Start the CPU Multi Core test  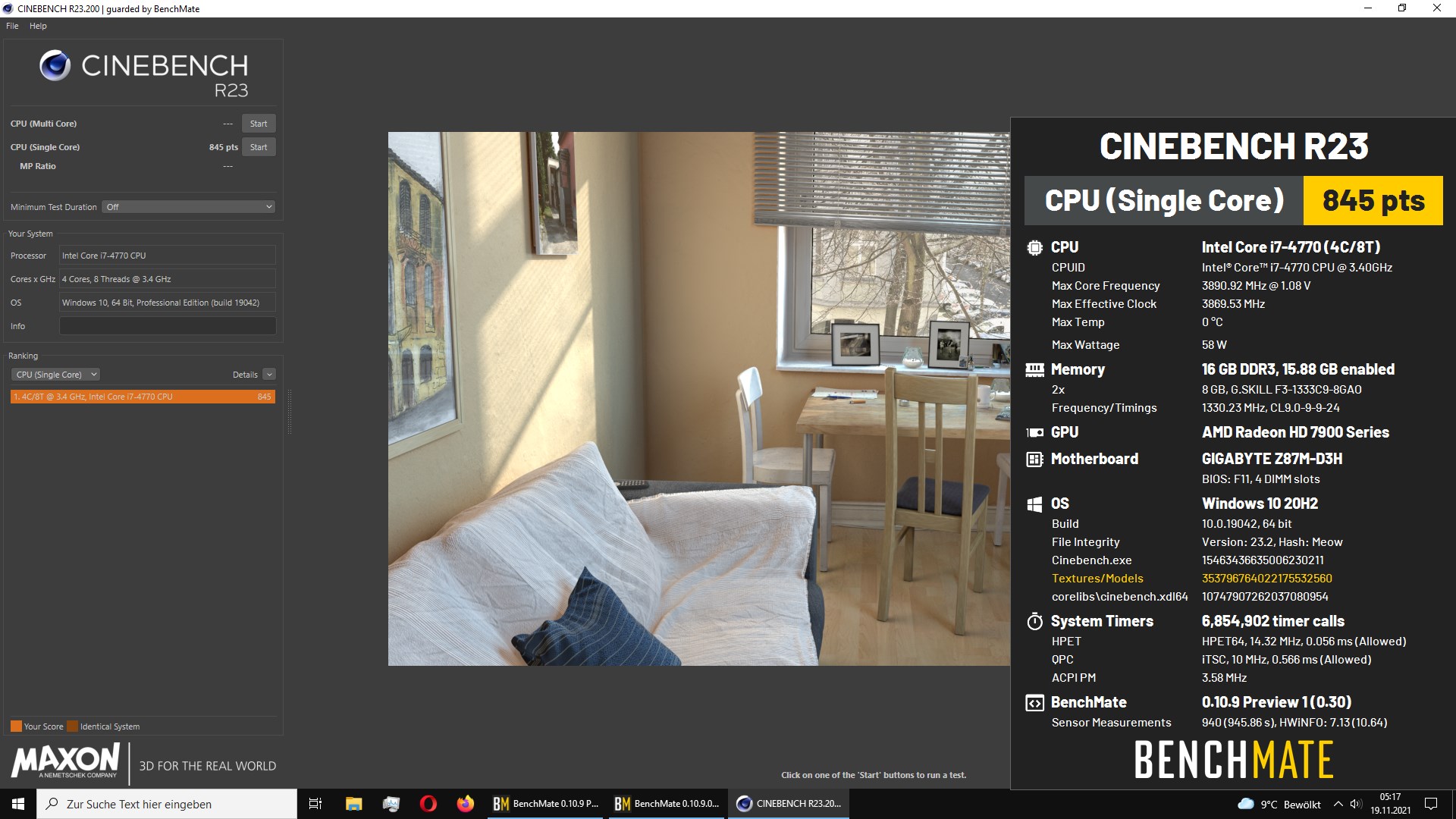tap(259, 124)
